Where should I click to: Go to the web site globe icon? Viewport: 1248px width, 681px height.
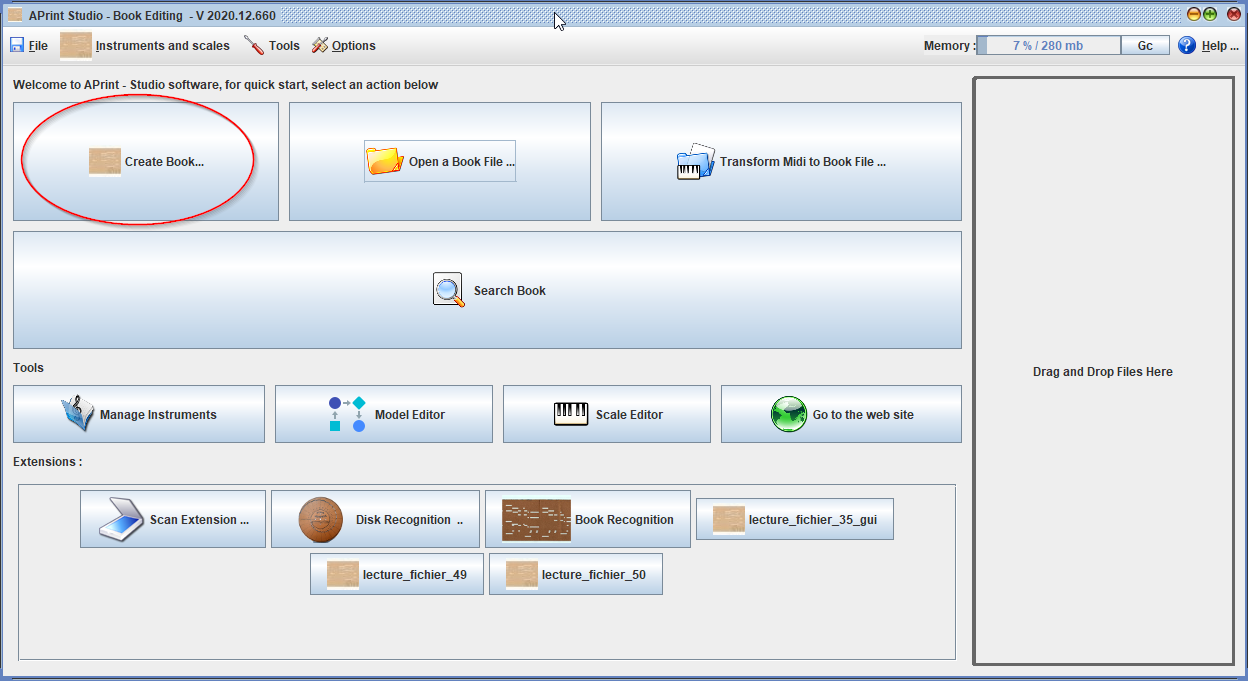(x=788, y=414)
